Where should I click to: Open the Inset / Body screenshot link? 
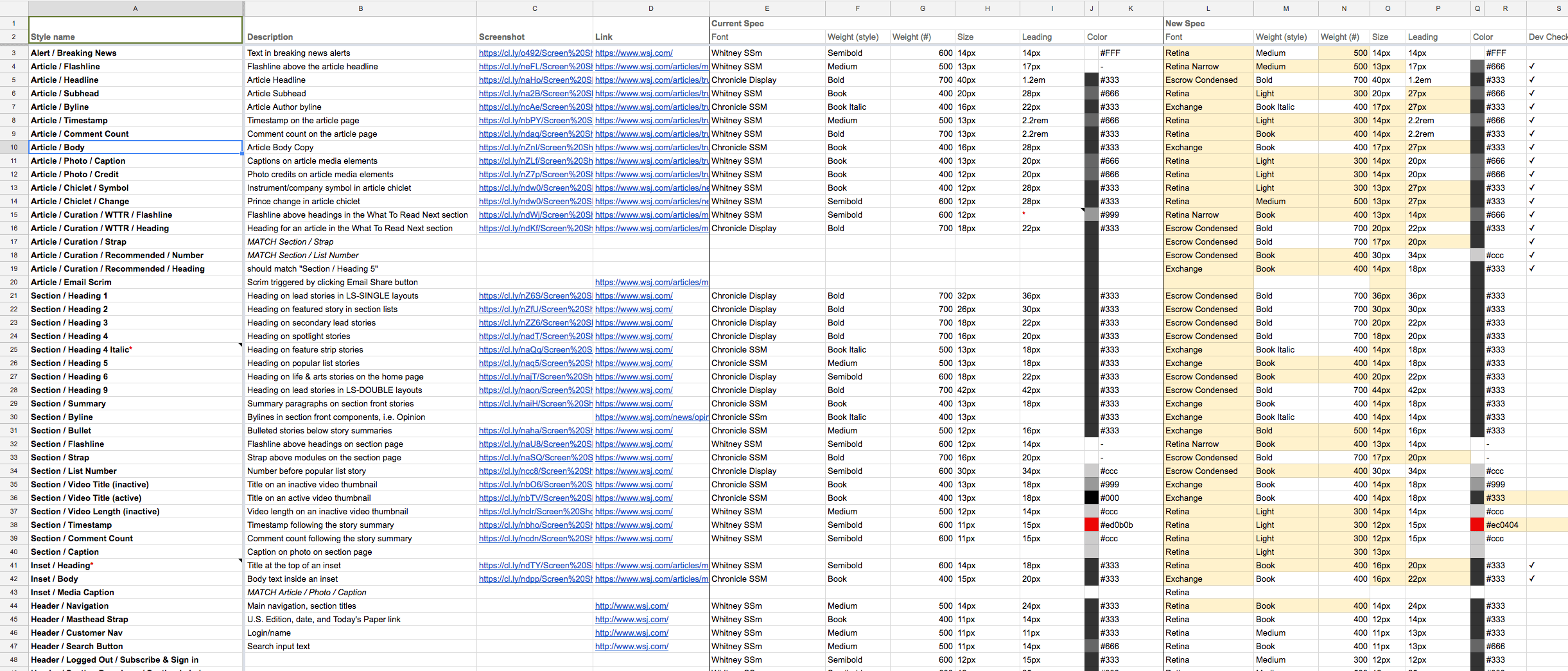535,579
